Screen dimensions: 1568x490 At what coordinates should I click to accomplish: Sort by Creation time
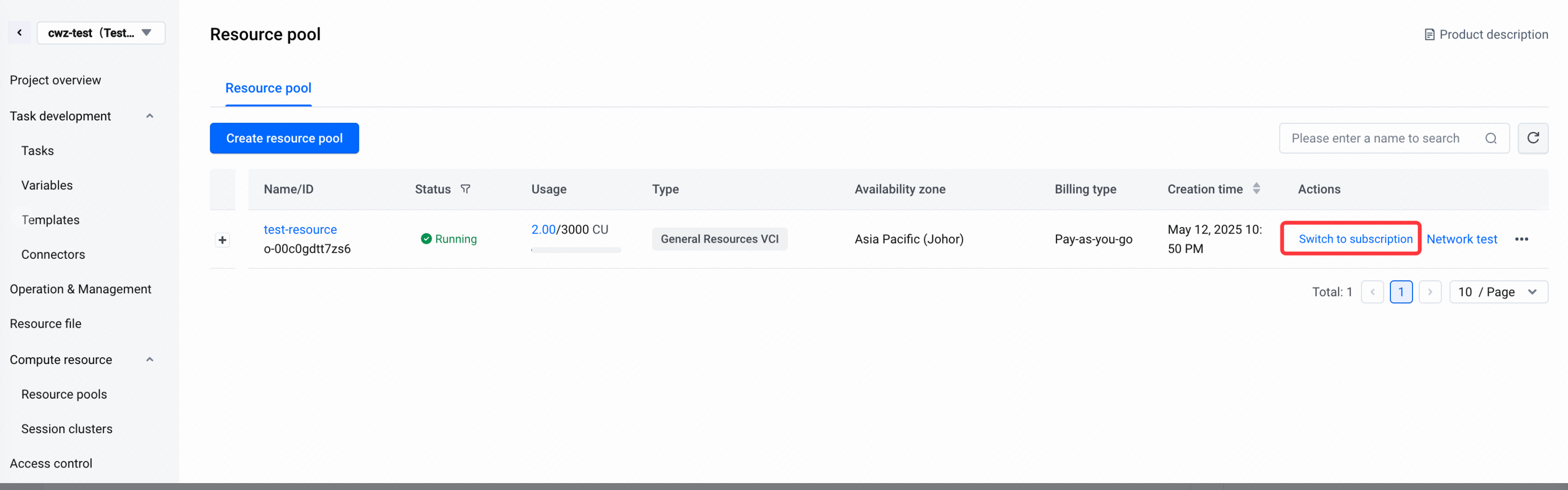(x=1257, y=188)
